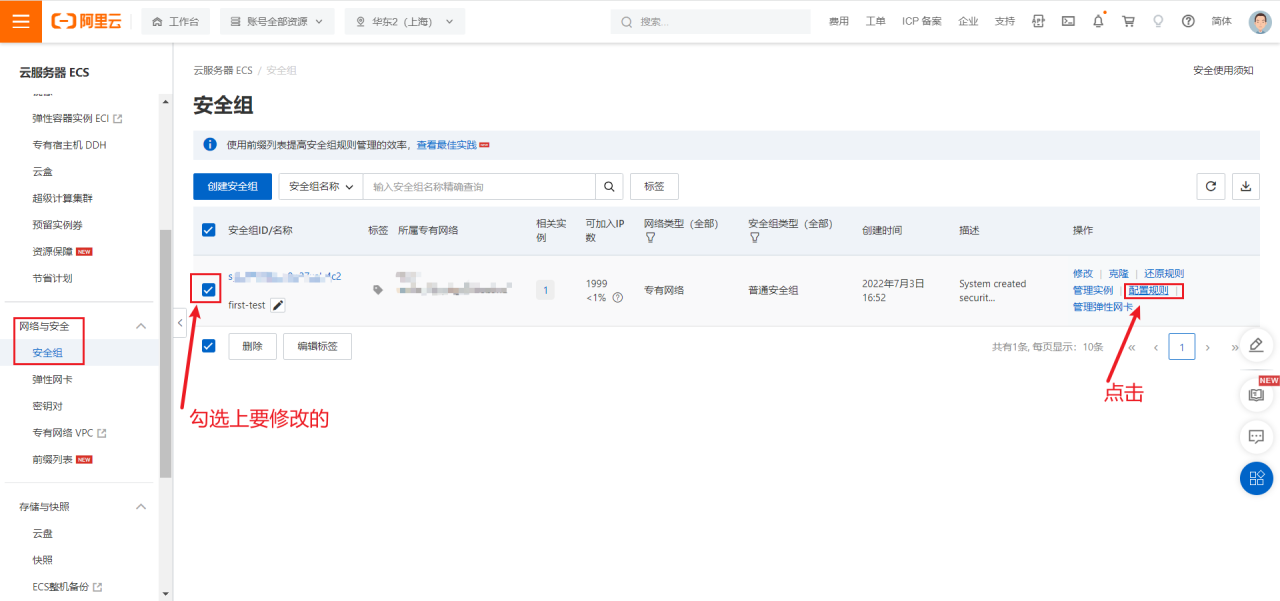
Task: Open the 账号全部资源 dropdown
Action: (277, 21)
